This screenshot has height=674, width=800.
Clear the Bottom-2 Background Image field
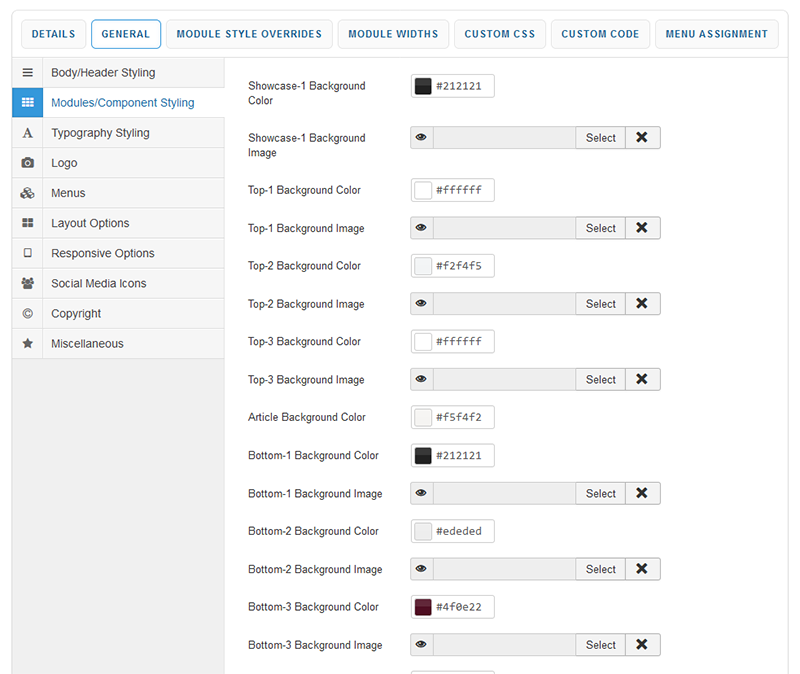click(642, 569)
